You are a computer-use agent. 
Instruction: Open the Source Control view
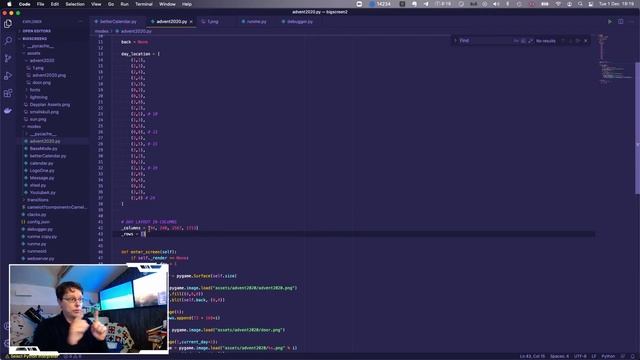(8, 58)
